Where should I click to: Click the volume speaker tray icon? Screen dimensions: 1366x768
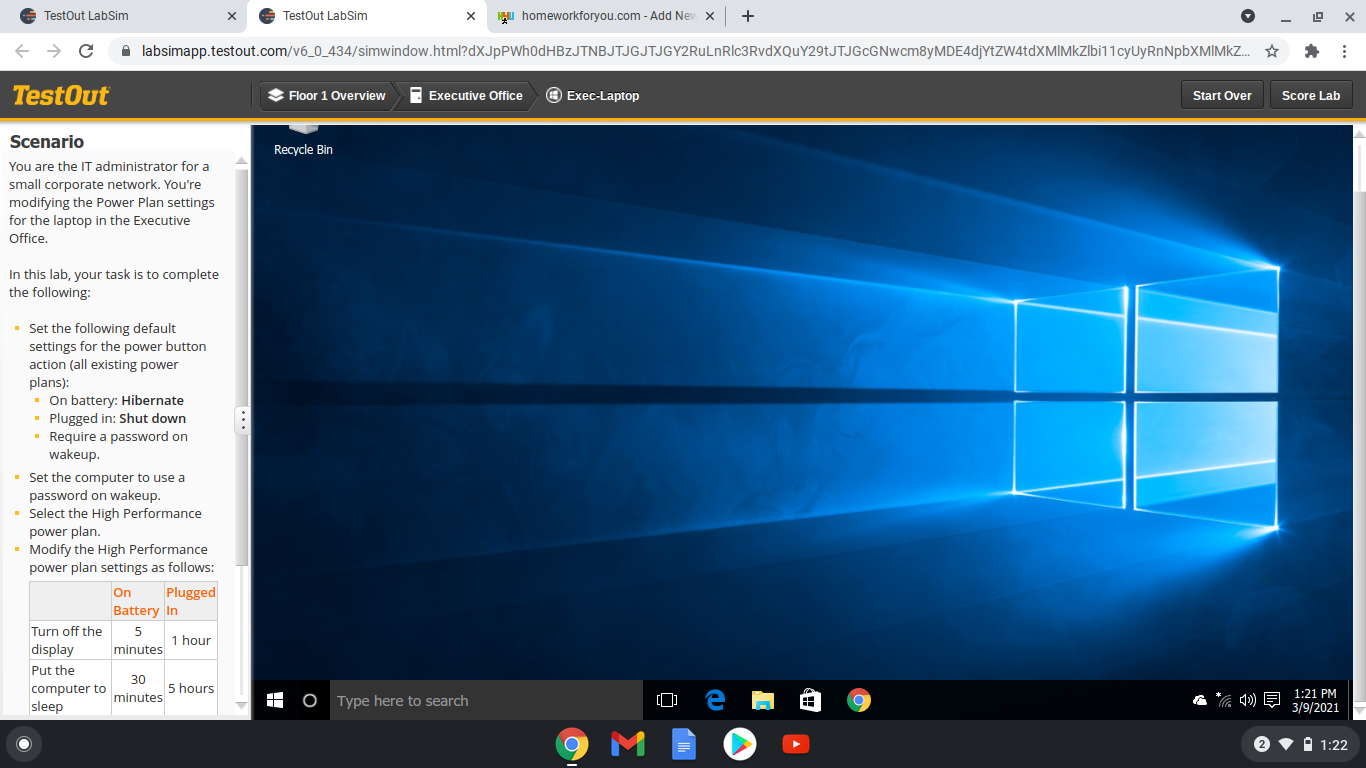pos(1247,701)
